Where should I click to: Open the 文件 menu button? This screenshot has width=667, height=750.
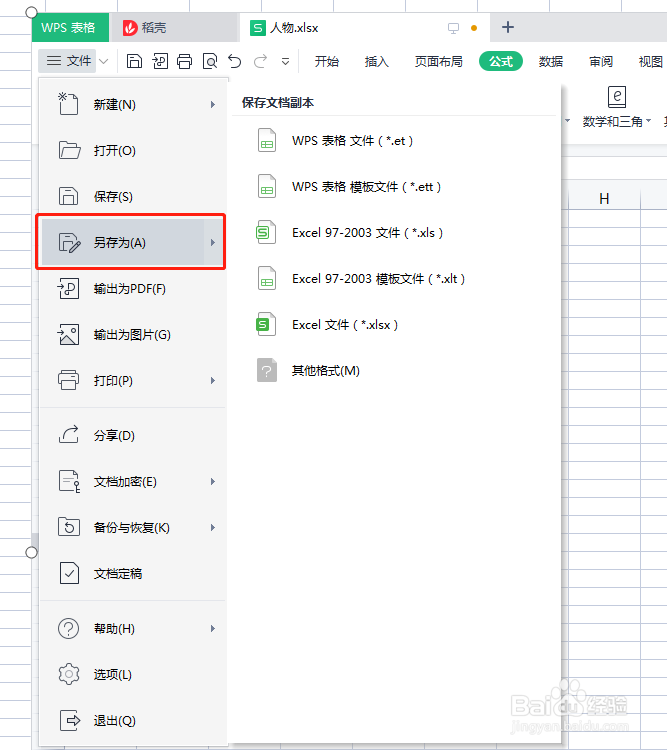tap(68, 61)
